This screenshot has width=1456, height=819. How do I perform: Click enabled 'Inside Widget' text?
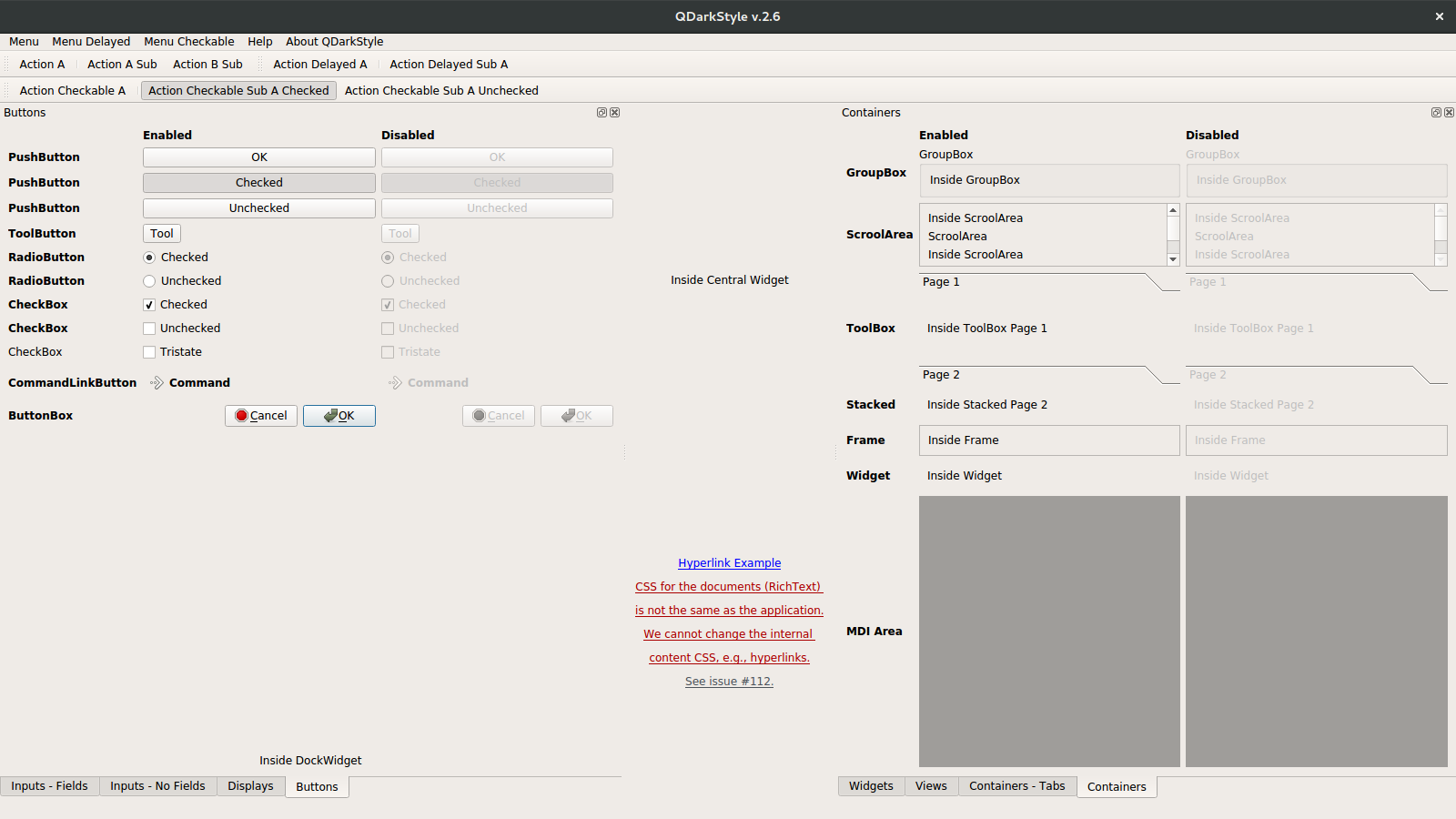click(965, 476)
